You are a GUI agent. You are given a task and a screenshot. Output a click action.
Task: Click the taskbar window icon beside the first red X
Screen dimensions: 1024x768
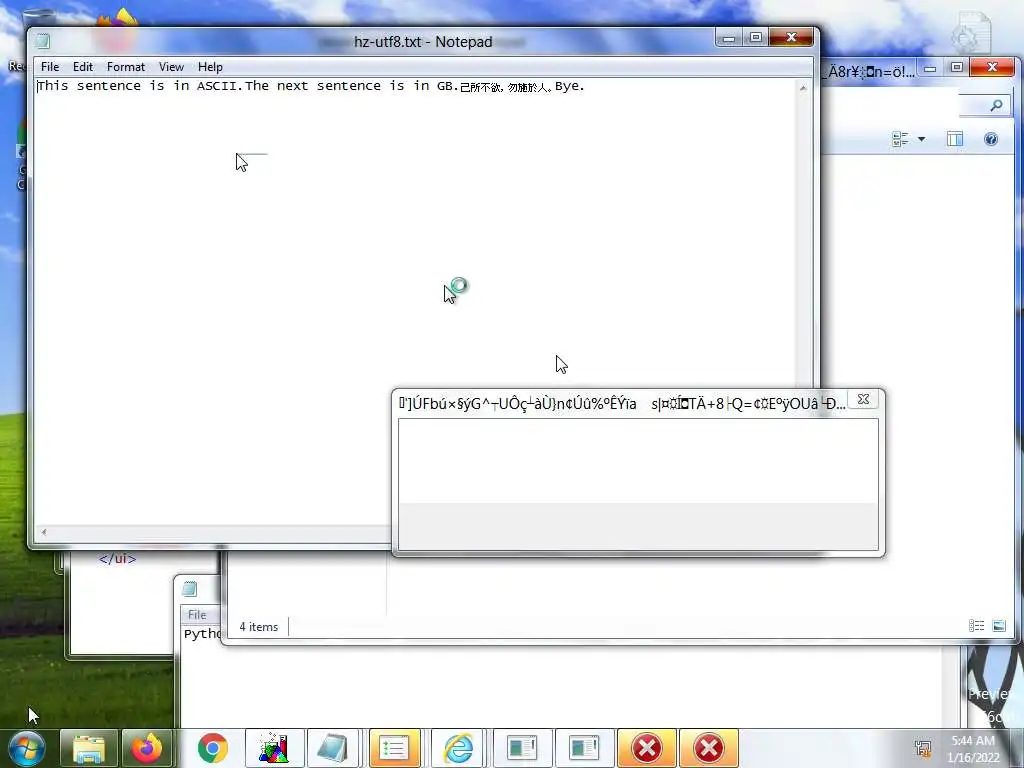(584, 748)
